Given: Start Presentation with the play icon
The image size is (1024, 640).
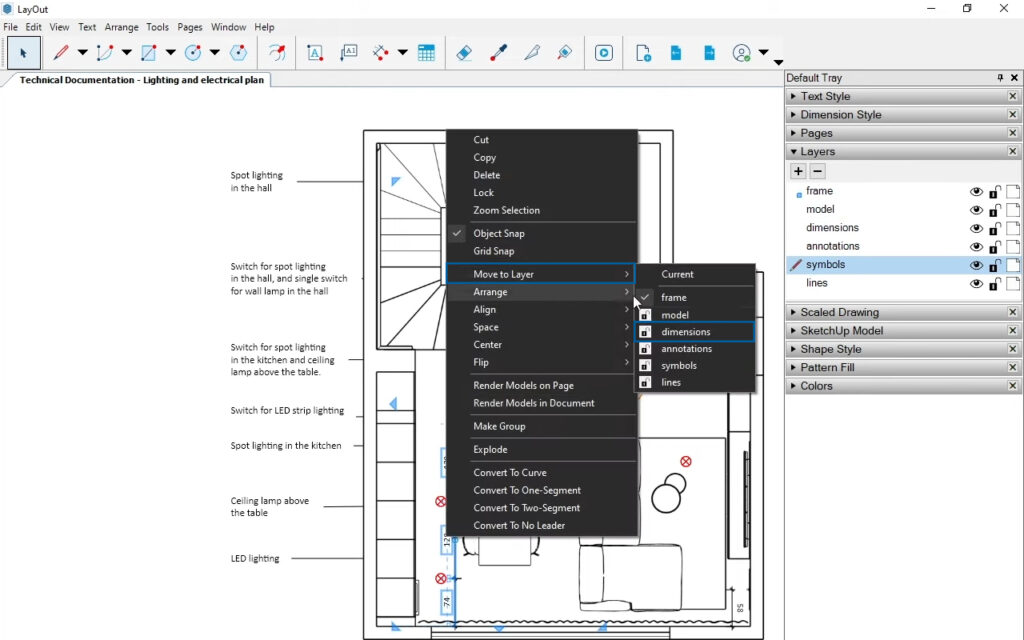Looking at the screenshot, I should click(x=603, y=53).
